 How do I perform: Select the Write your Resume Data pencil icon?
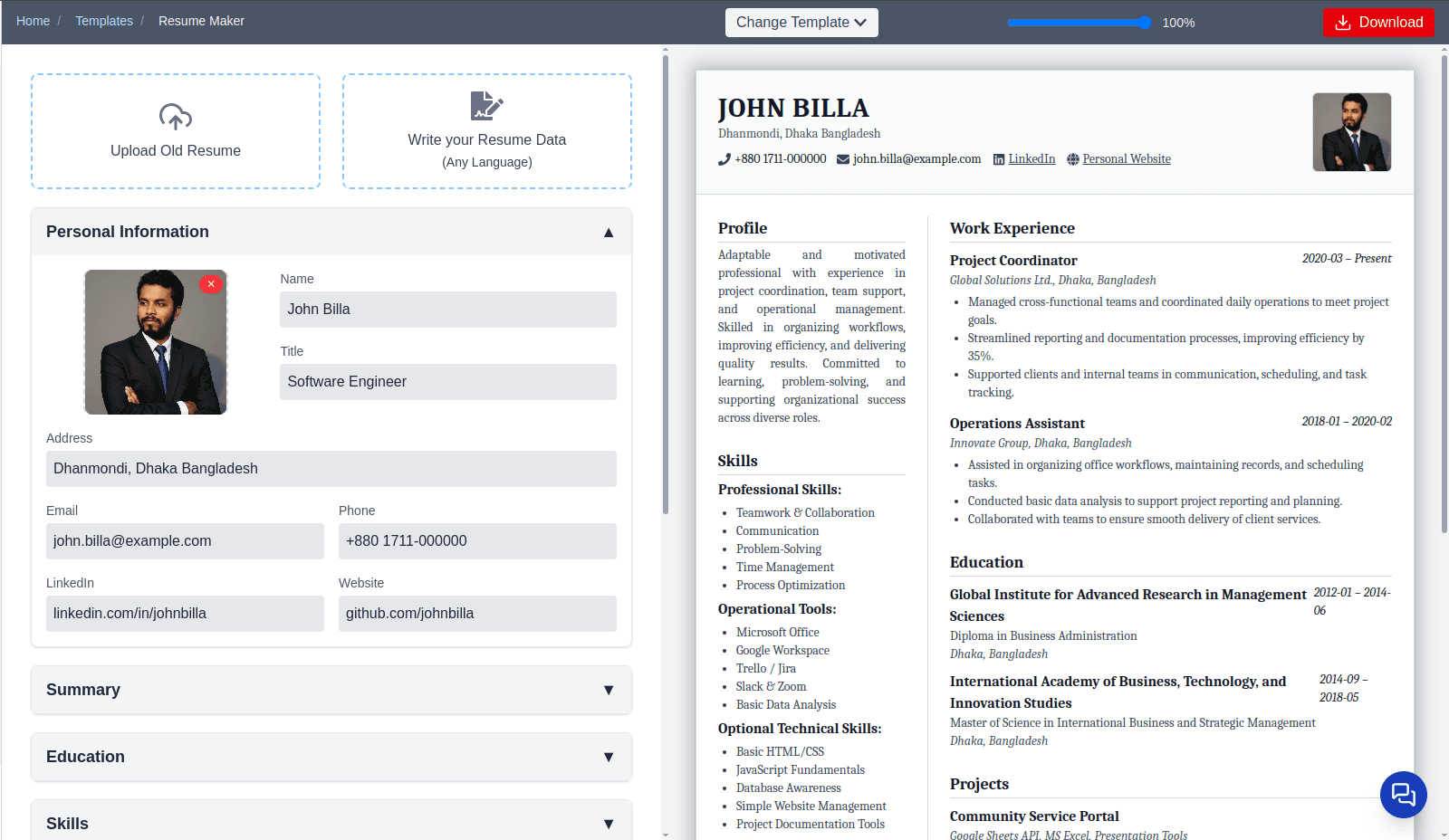(x=486, y=107)
